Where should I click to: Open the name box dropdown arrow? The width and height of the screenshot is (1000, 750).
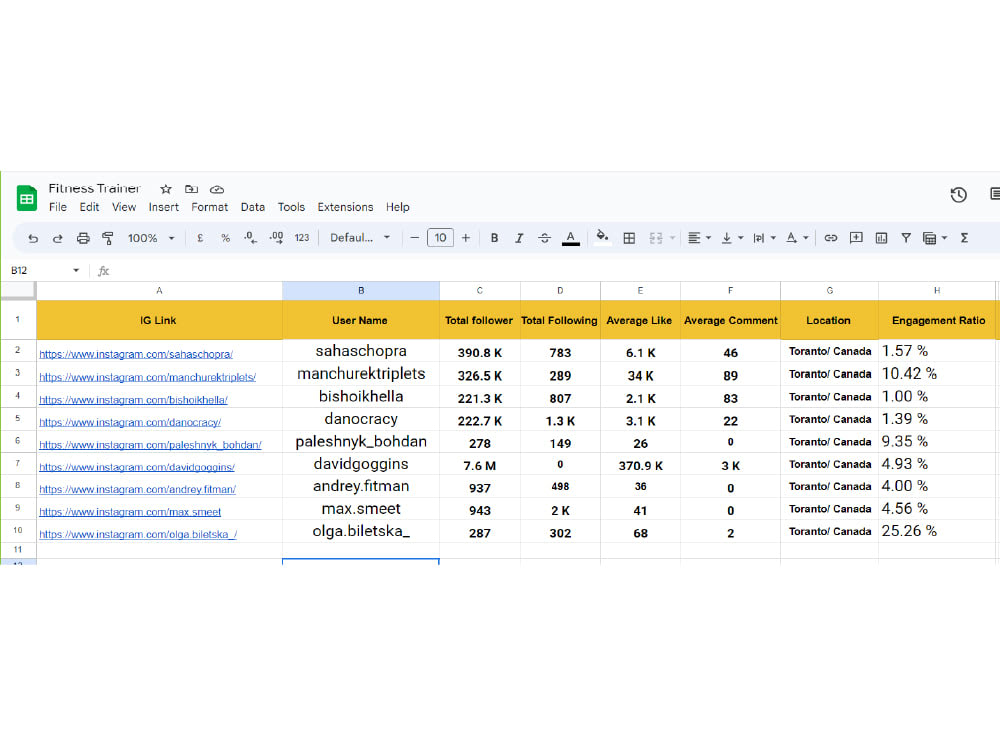click(76, 271)
